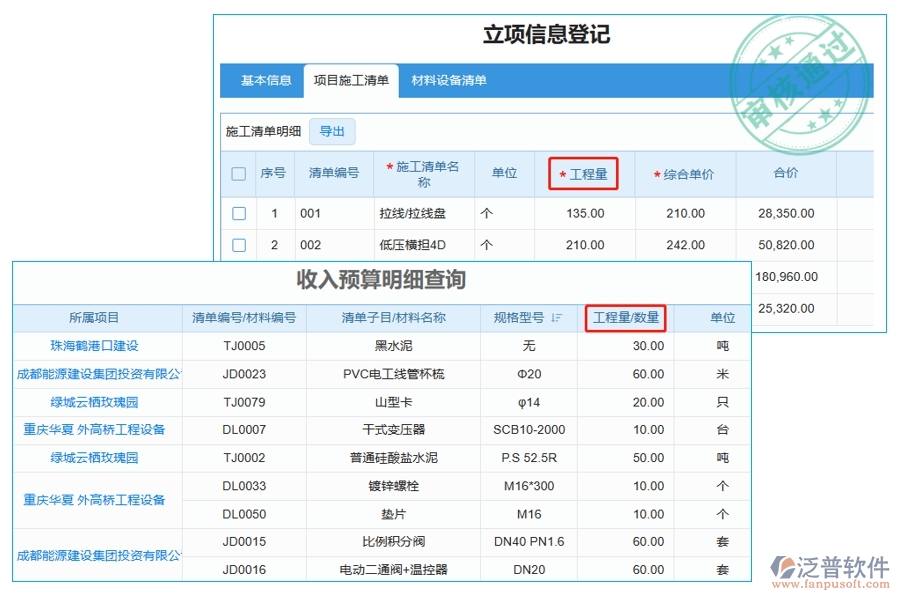Open the 绿城云栖玫瑰园 project link
Viewport: 900px width, 600px height.
click(96, 400)
